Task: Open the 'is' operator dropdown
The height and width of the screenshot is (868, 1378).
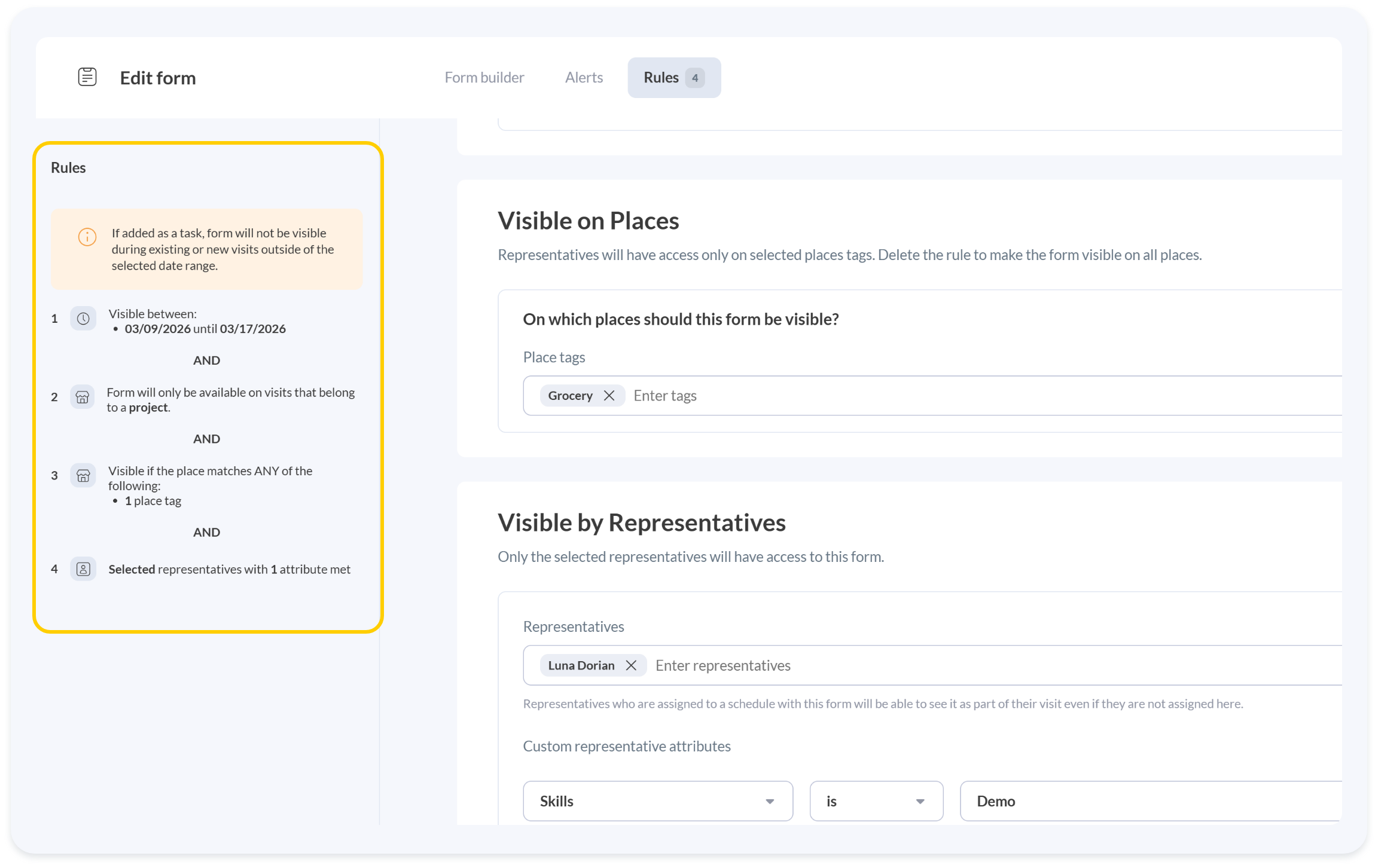Action: pyautogui.click(x=876, y=801)
